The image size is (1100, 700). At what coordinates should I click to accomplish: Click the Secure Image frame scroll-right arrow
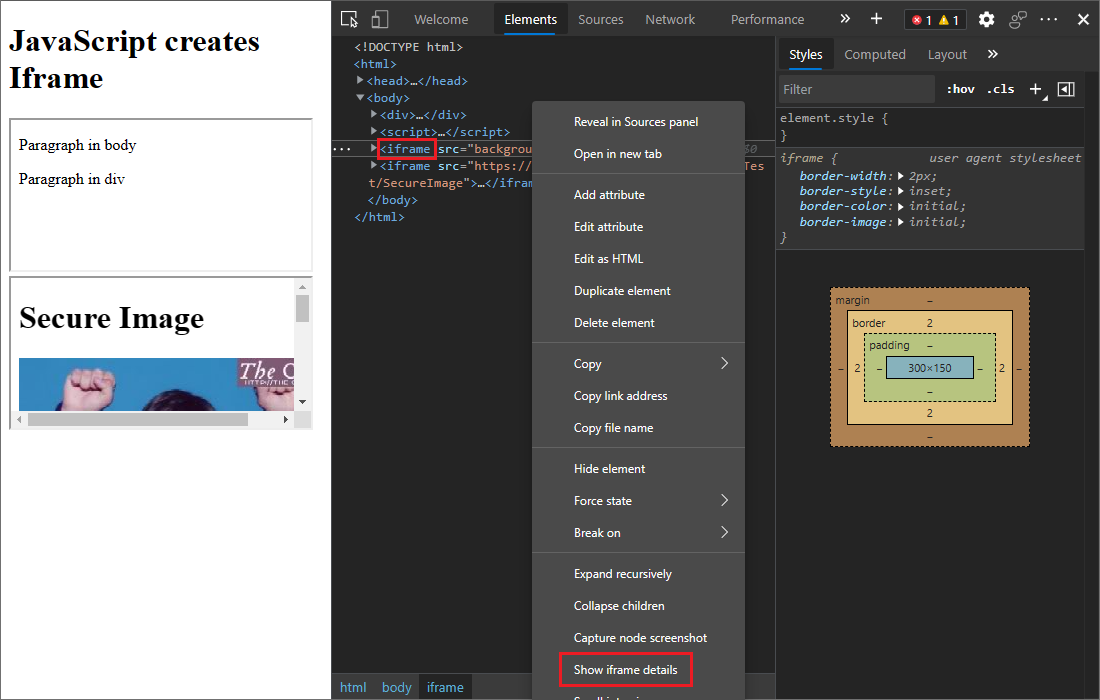coord(286,419)
